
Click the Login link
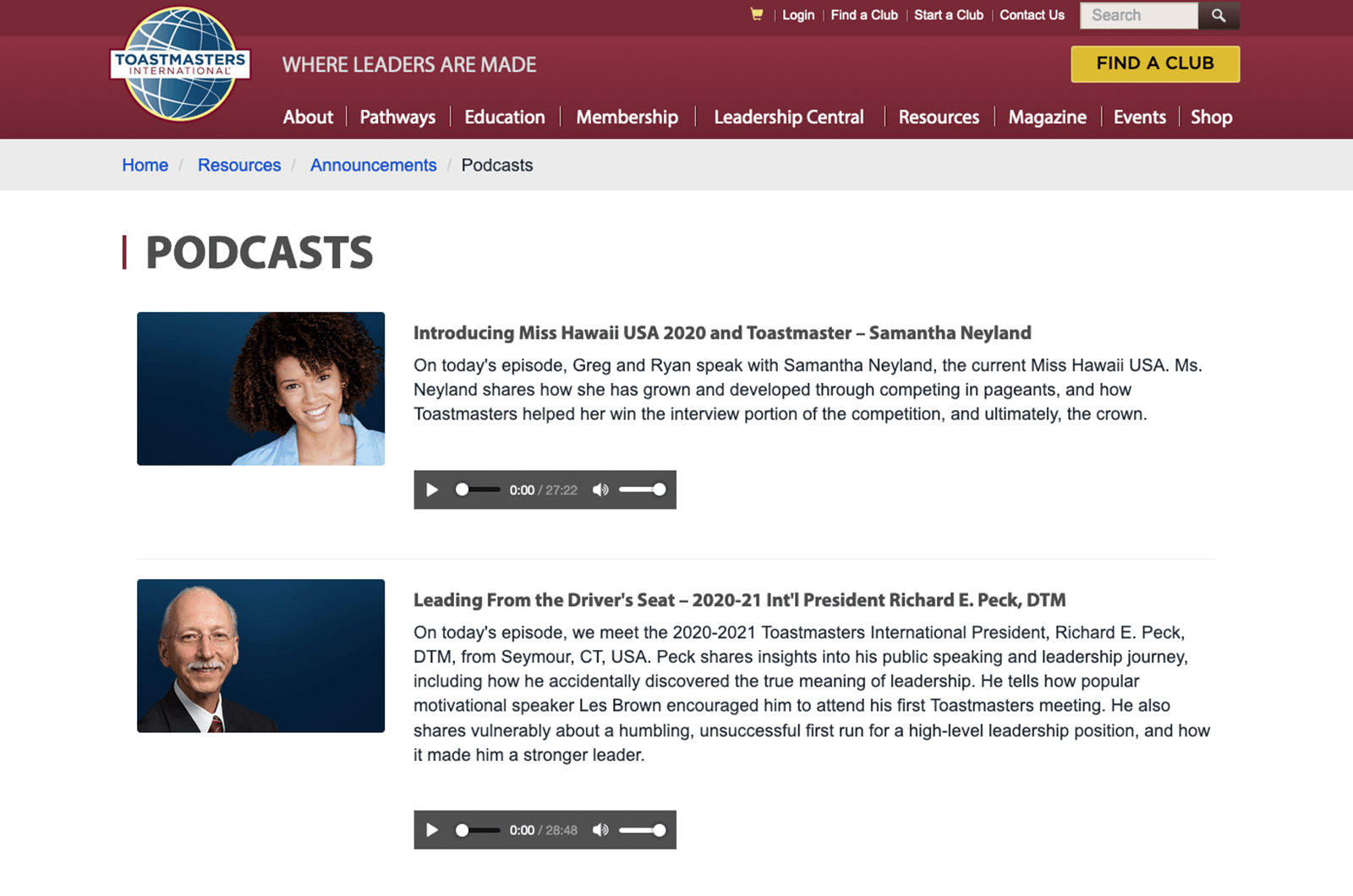(x=798, y=15)
